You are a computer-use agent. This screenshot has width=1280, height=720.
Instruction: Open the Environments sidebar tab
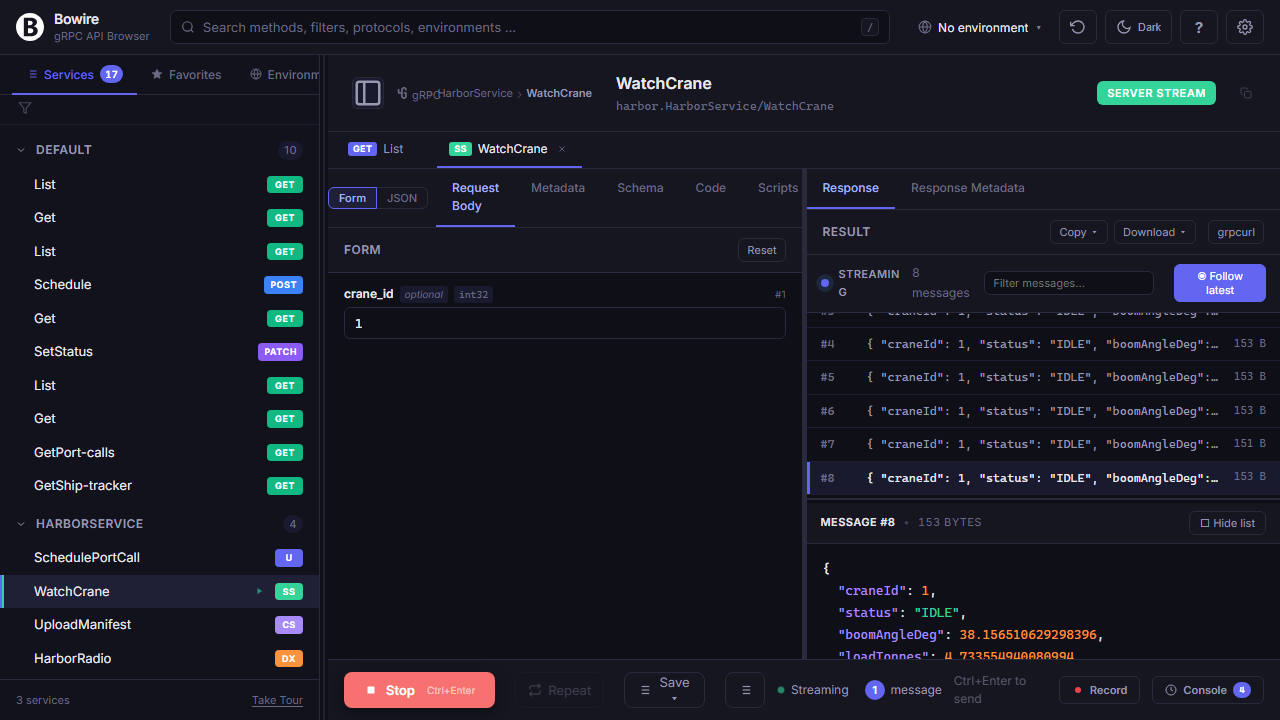pos(285,74)
